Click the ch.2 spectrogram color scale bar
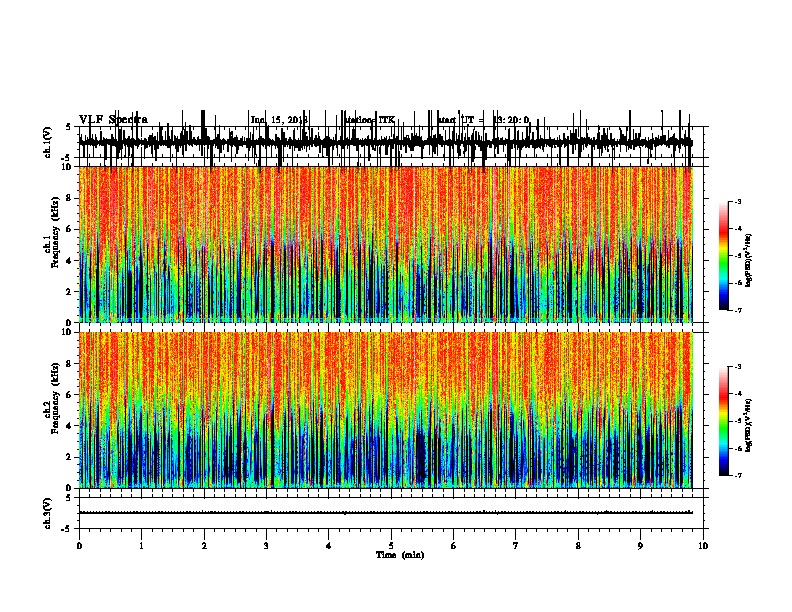Viewport: 792px width, 612px height. pos(724,421)
